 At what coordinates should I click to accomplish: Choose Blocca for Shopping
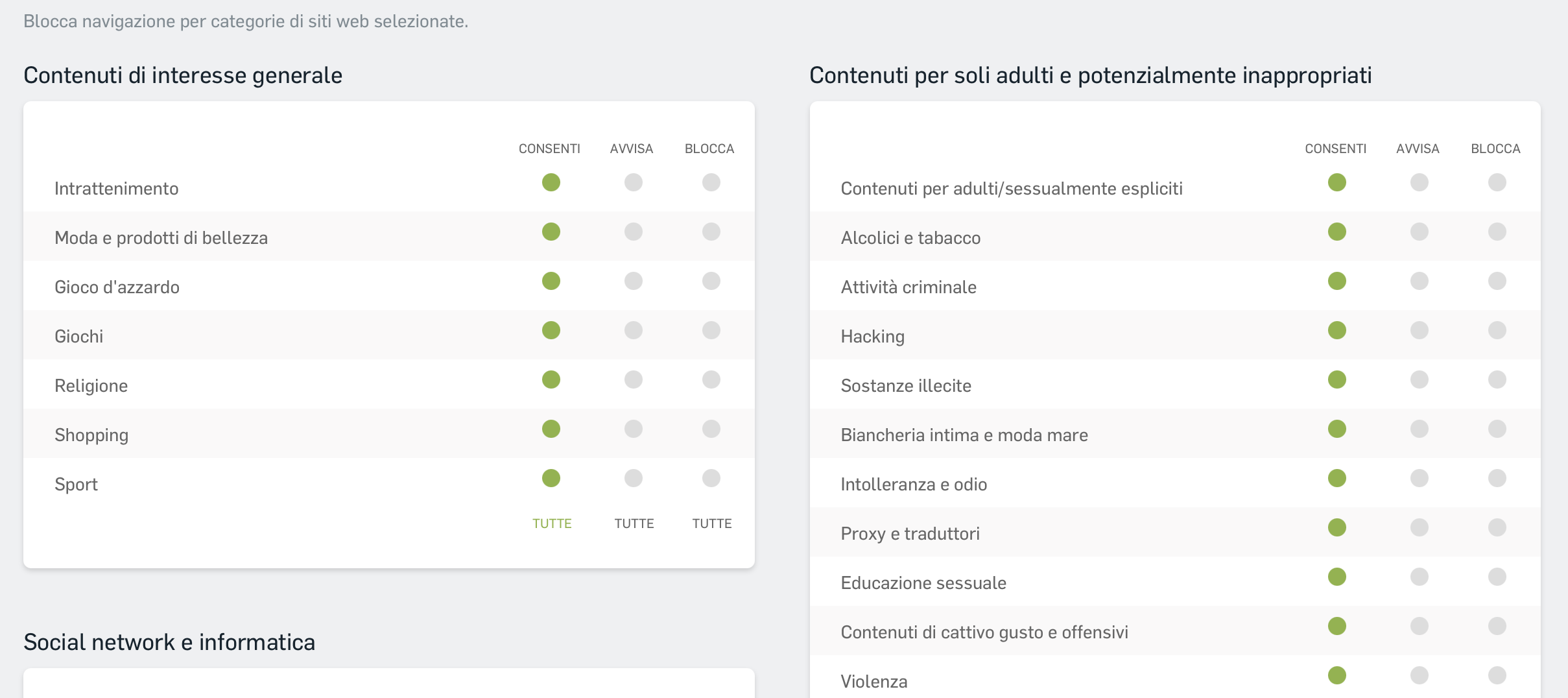point(711,429)
